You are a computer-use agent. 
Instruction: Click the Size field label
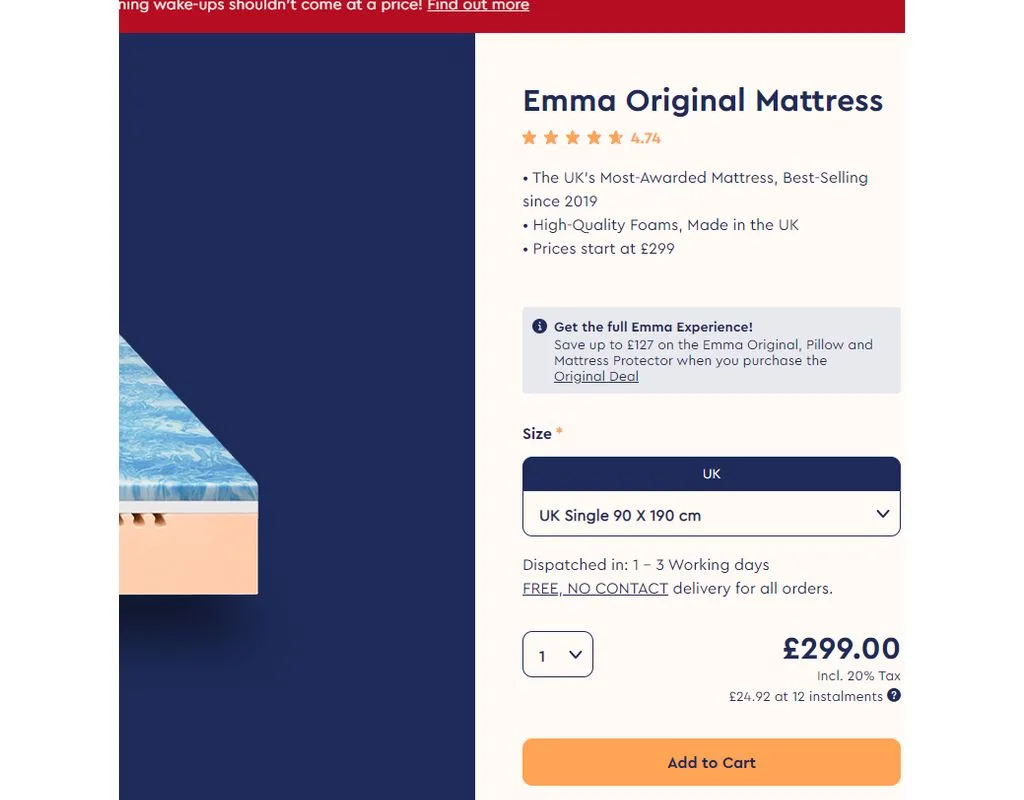coord(537,433)
